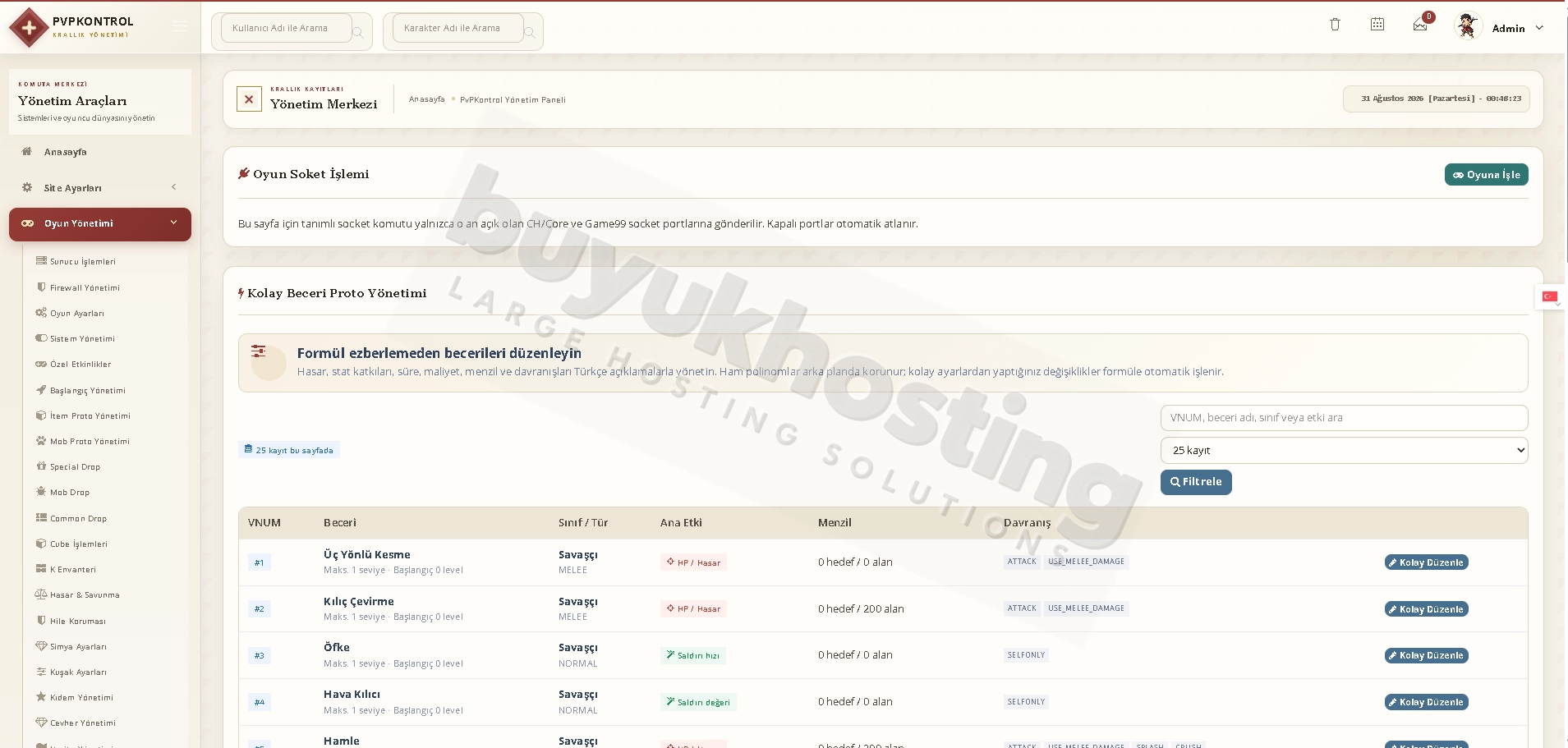Click the Mob Drop bug icon
Screen dimensions: 1568x748
41,492
